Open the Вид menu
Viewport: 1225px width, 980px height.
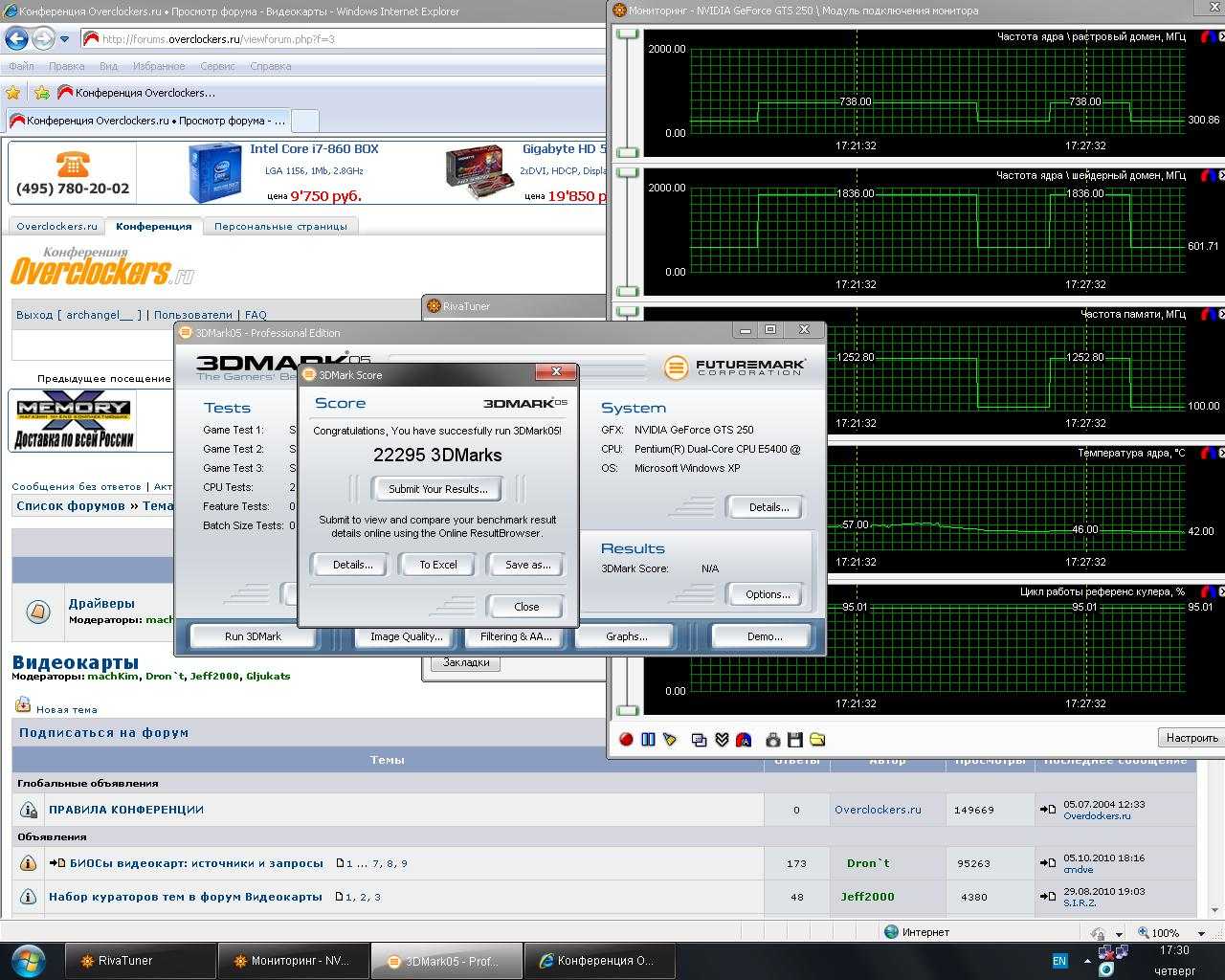pos(108,66)
